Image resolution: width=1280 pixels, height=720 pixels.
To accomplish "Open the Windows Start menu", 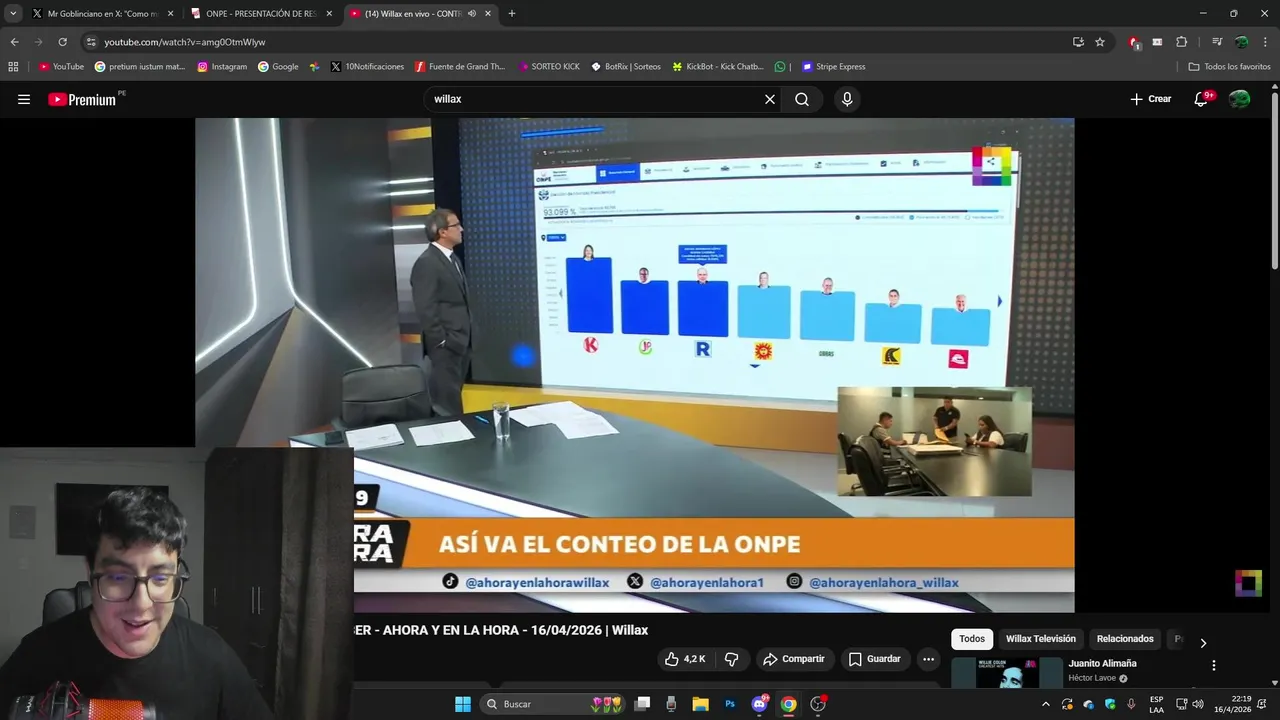I will point(463,704).
